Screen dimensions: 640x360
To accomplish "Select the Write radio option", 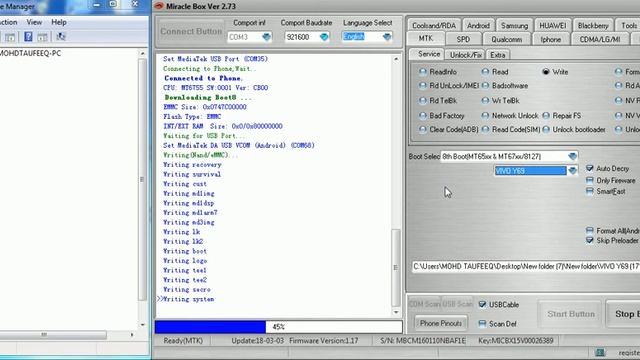I will (546, 72).
